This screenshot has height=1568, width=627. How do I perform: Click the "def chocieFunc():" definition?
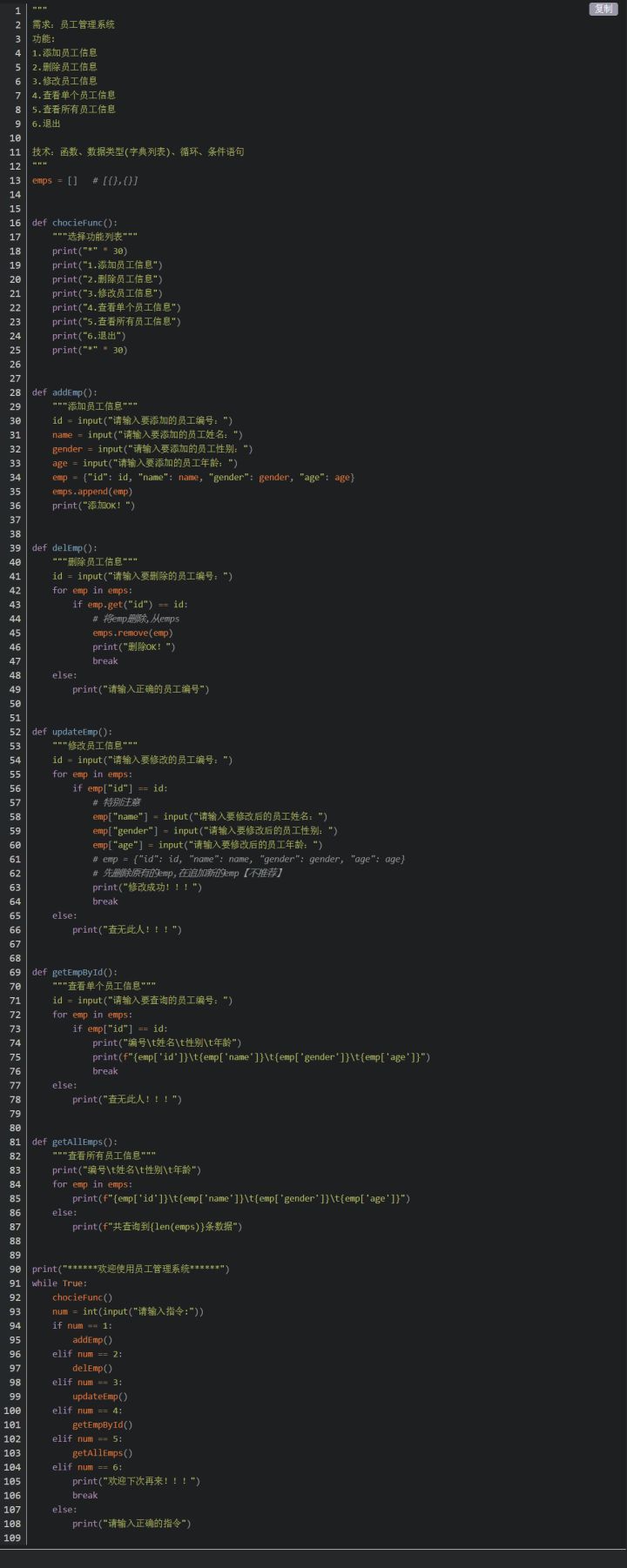75,223
